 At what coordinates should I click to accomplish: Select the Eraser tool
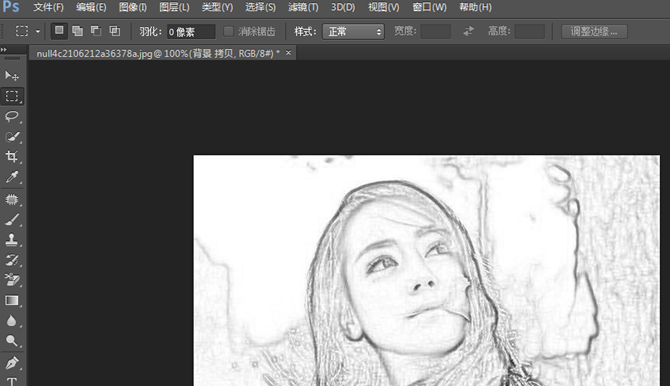click(x=12, y=280)
